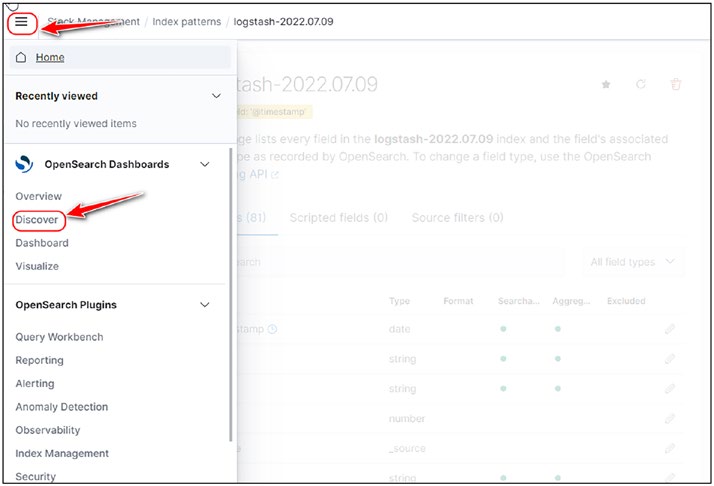714x486 pixels.
Task: Click Index patterns breadcrumb
Action: (186, 21)
